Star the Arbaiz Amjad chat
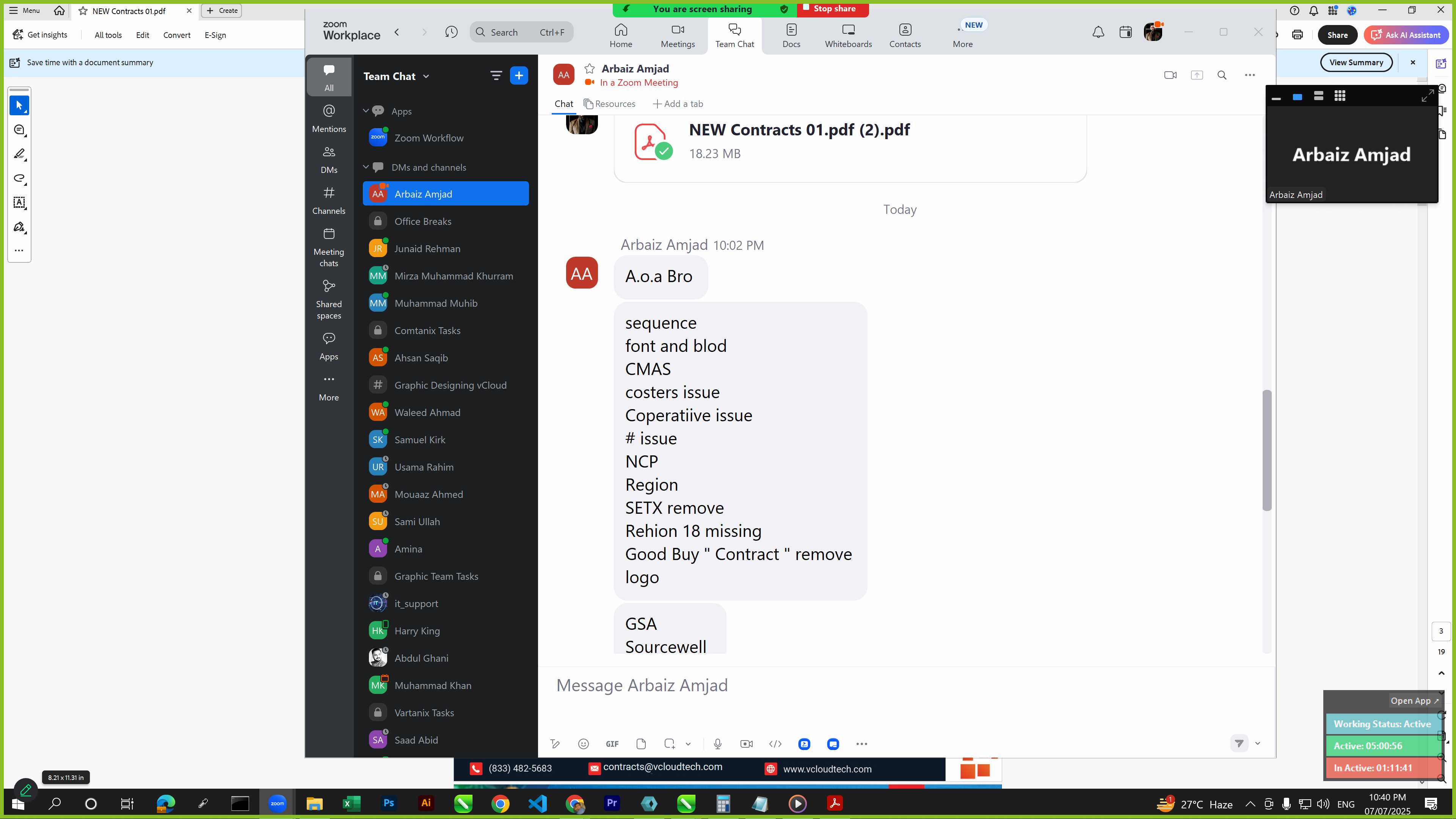The width and height of the screenshot is (1456, 819). (x=590, y=68)
